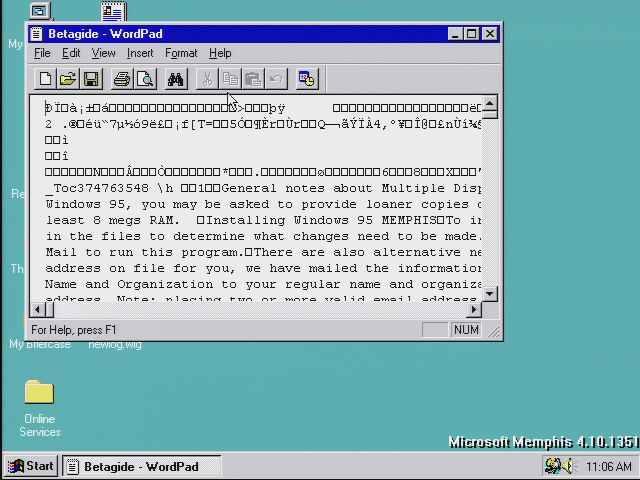Screen dimensions: 640x480
Task: Open the Help menu
Action: [220, 53]
